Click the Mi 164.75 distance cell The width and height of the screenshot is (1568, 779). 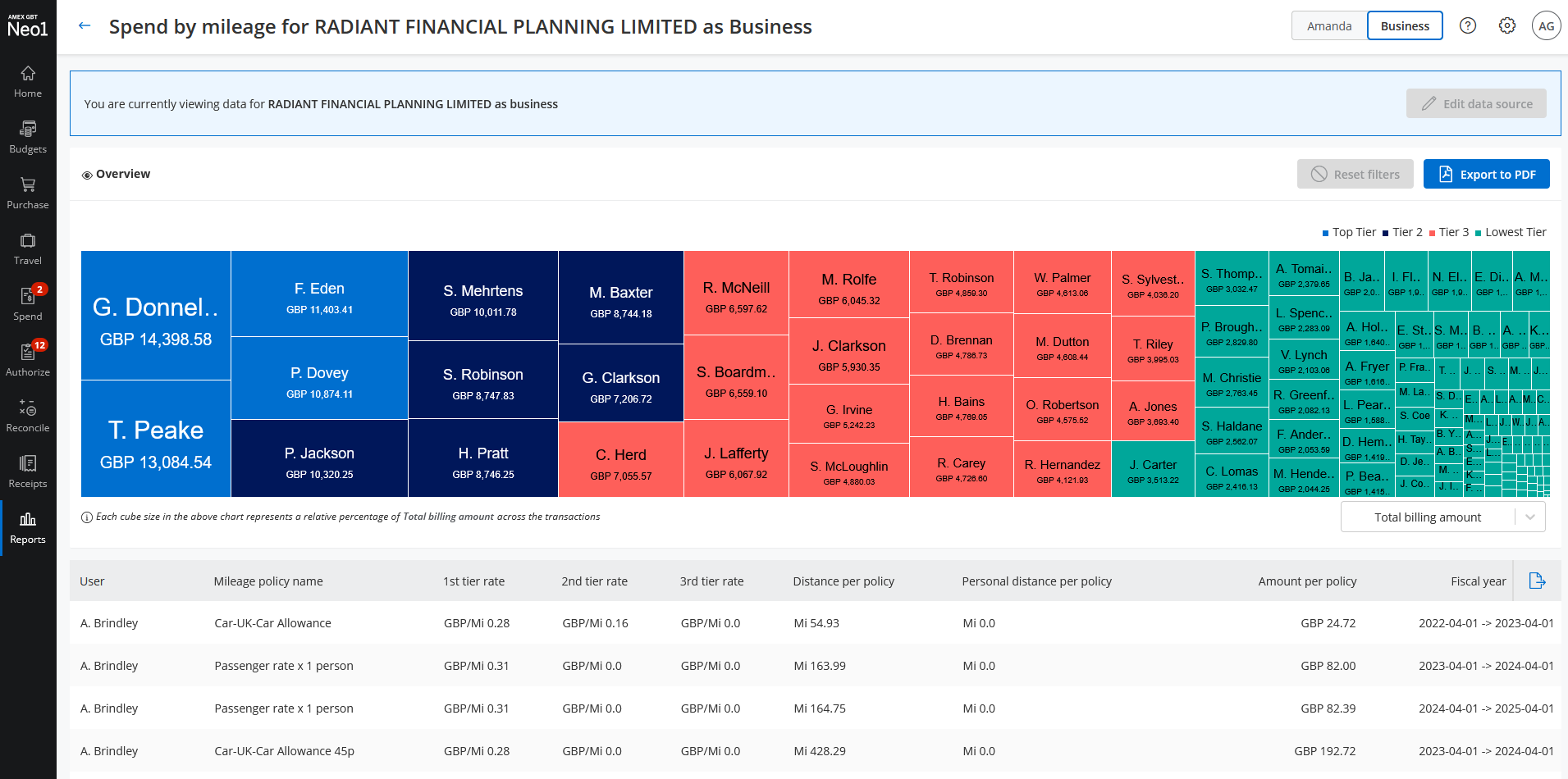point(820,708)
